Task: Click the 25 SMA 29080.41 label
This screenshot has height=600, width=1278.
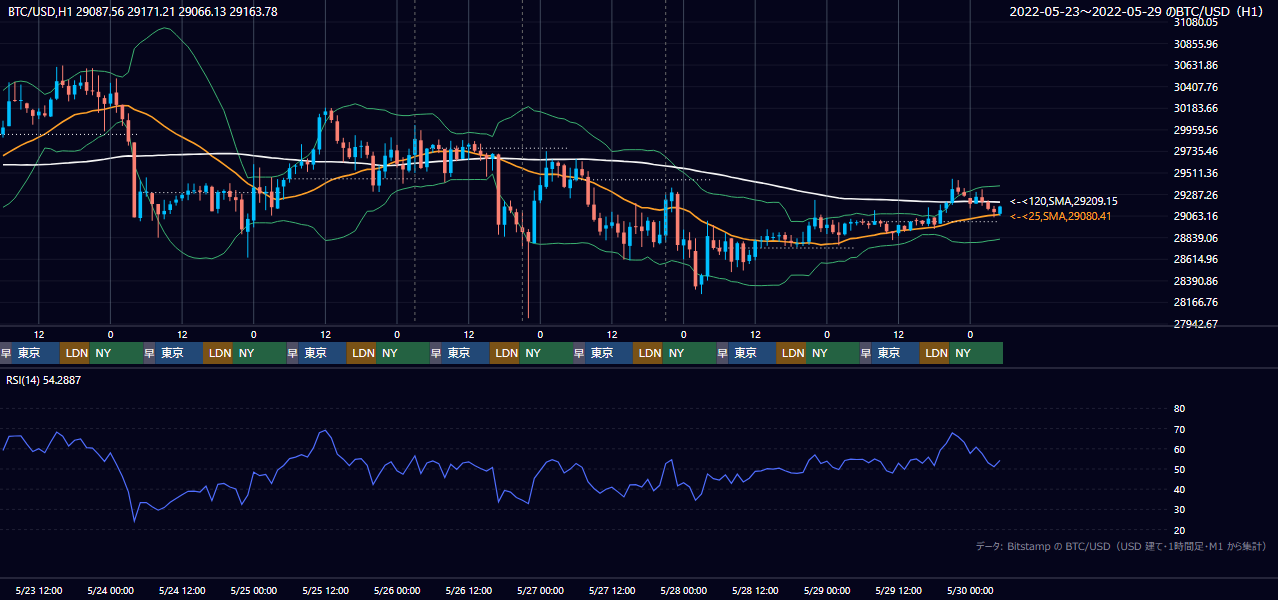Action: (x=1060, y=216)
